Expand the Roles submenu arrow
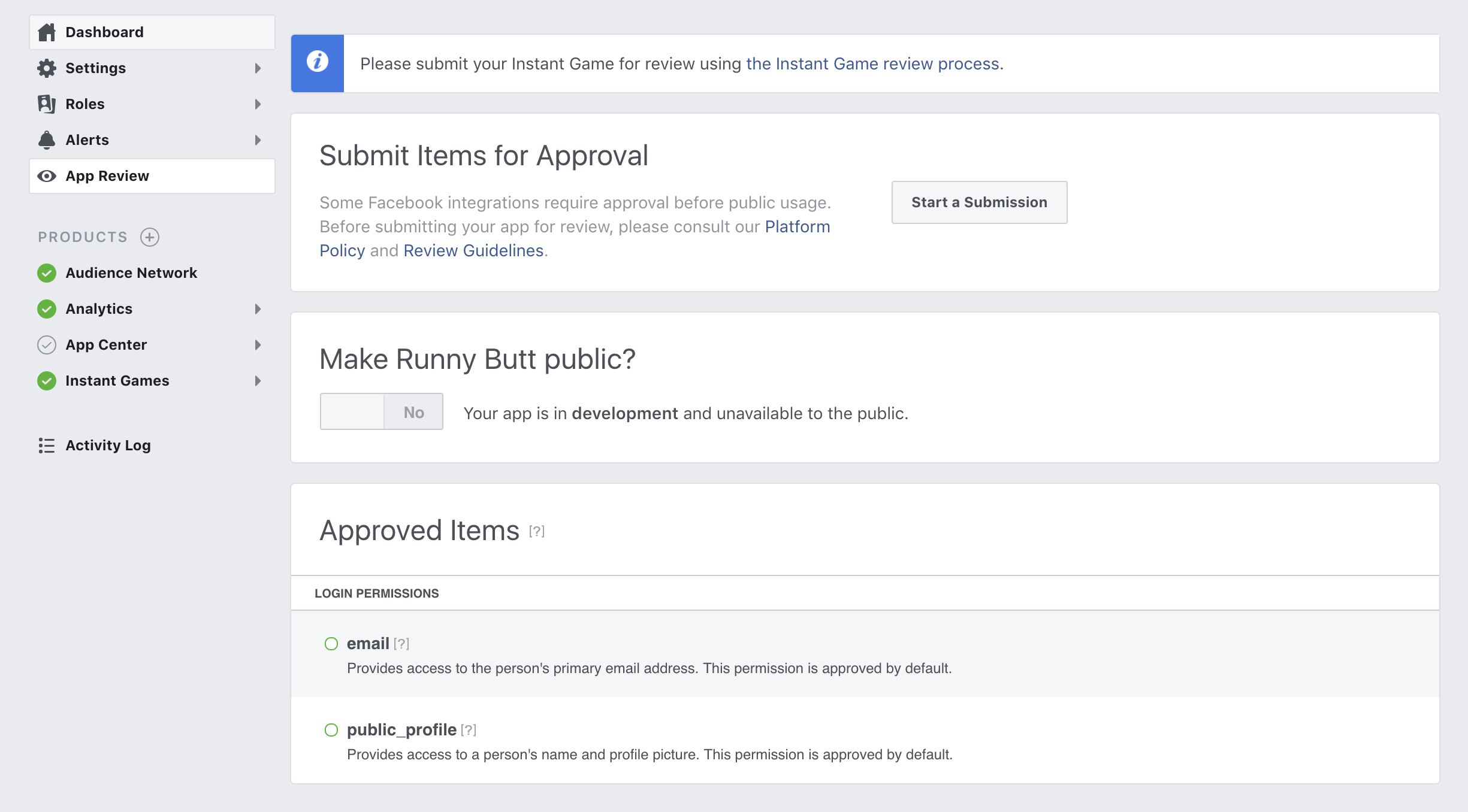This screenshot has height=812, width=1468. [258, 104]
